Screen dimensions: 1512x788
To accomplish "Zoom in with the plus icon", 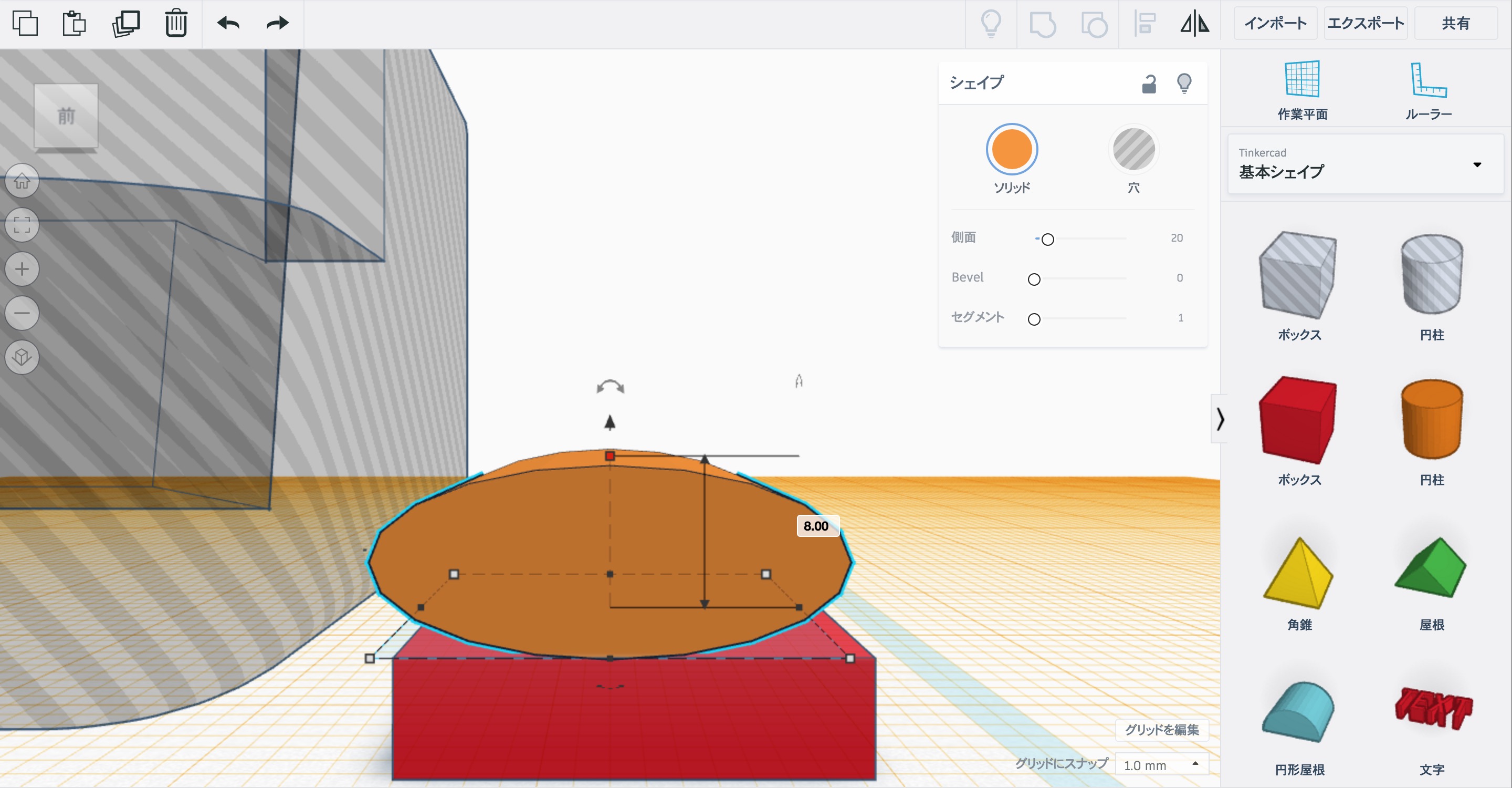I will (22, 269).
